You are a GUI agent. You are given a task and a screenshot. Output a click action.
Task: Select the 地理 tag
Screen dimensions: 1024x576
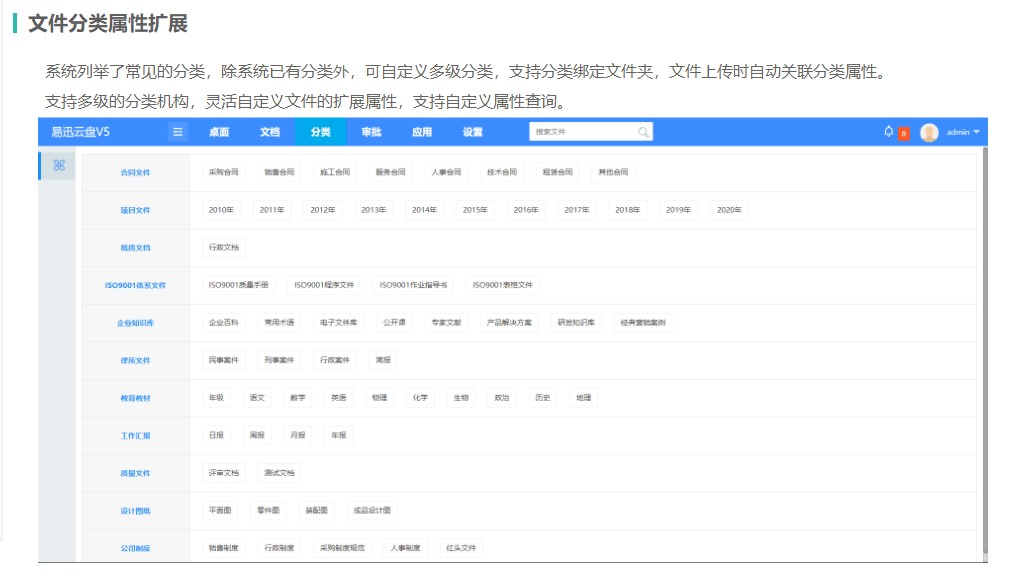click(584, 398)
